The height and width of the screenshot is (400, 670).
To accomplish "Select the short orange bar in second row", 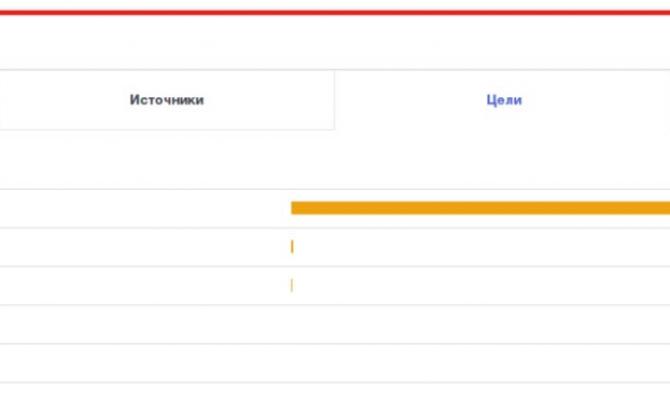I will coord(292,247).
